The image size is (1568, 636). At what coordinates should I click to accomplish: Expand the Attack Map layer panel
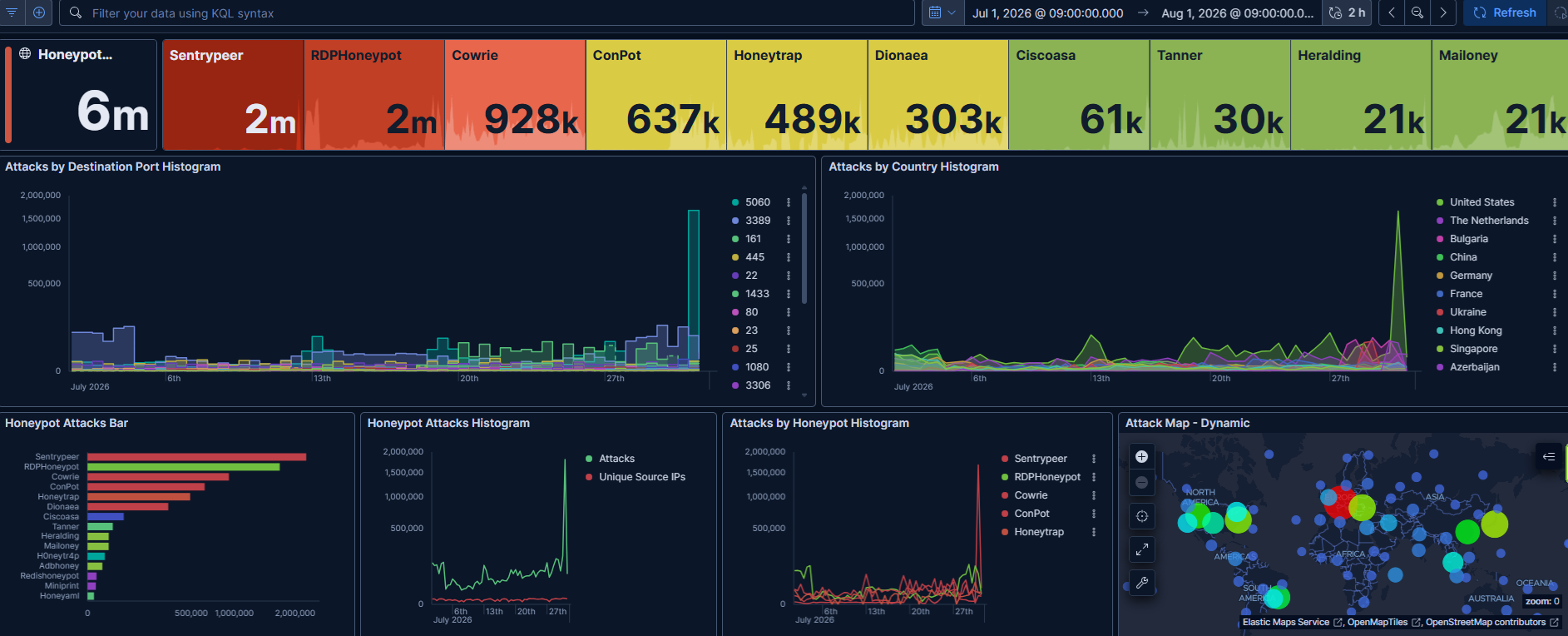(x=1548, y=456)
